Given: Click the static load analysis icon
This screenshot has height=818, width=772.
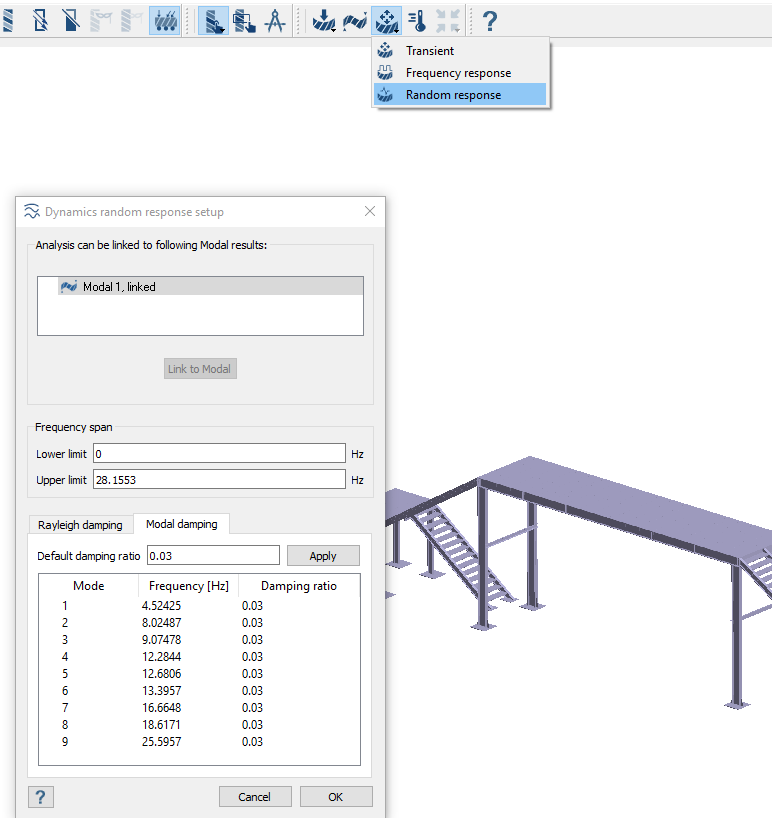Looking at the screenshot, I should pyautogui.click(x=323, y=20).
